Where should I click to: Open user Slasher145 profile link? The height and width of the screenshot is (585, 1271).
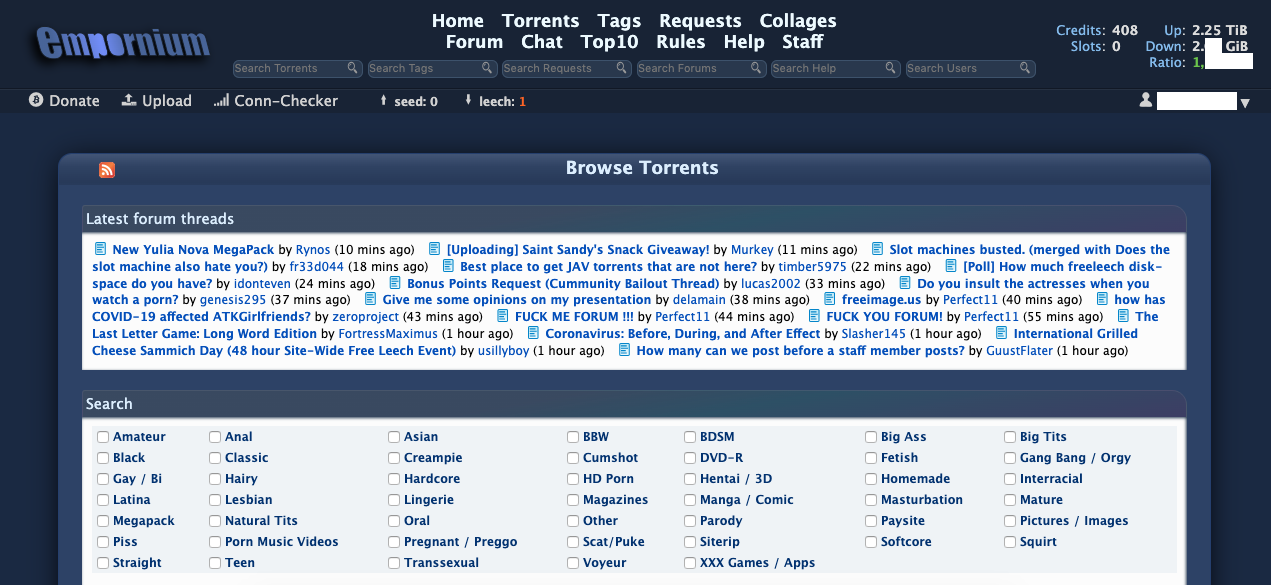tap(873, 334)
